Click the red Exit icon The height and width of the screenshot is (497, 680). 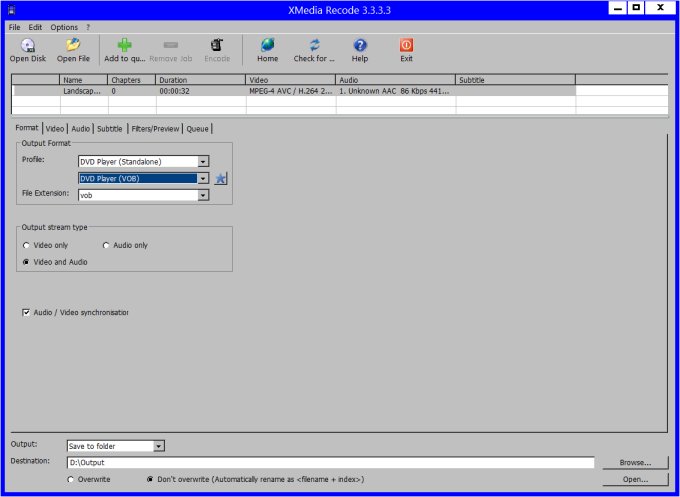click(406, 45)
